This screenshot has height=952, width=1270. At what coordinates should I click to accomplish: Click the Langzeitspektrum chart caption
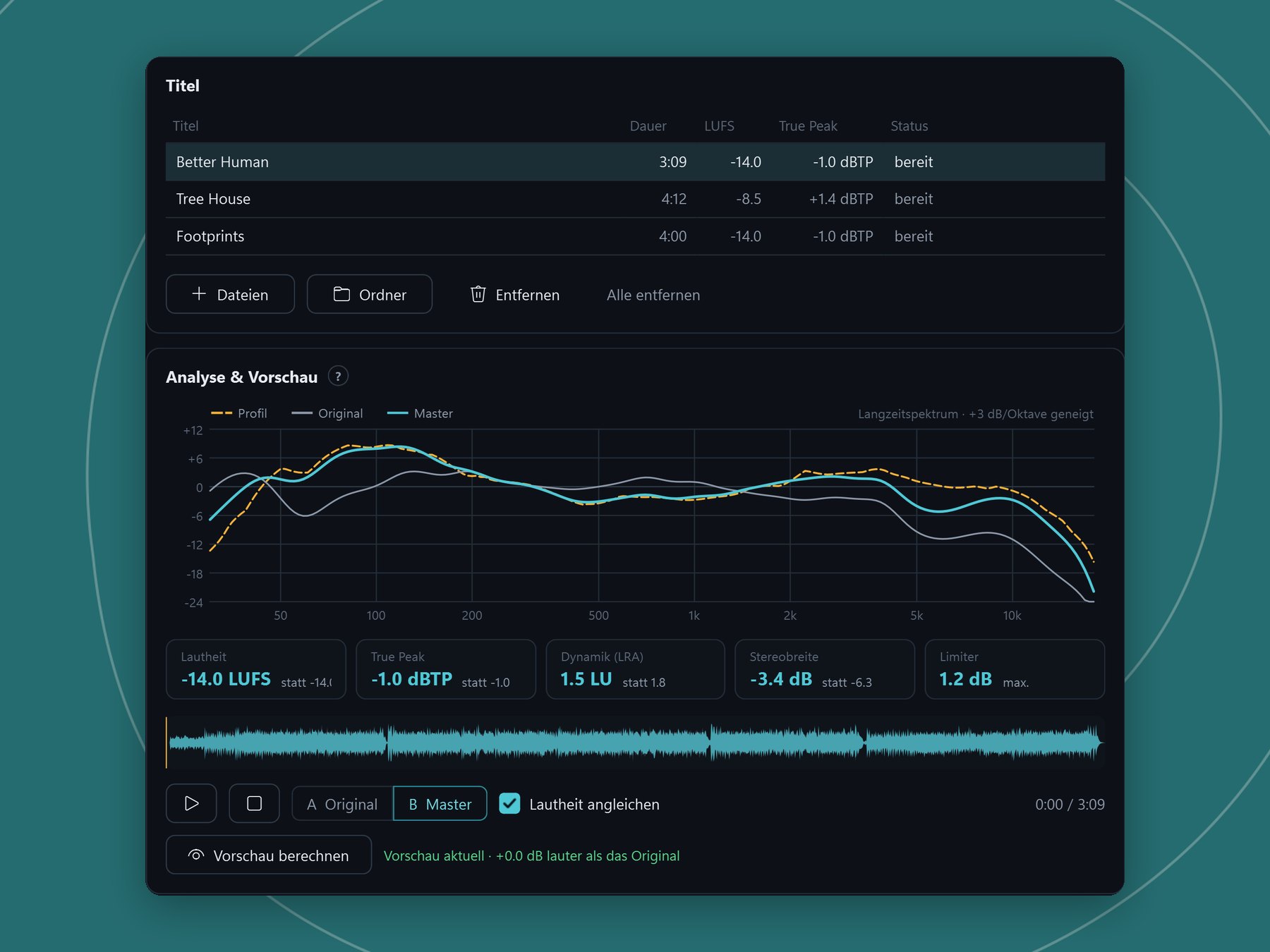(x=976, y=414)
